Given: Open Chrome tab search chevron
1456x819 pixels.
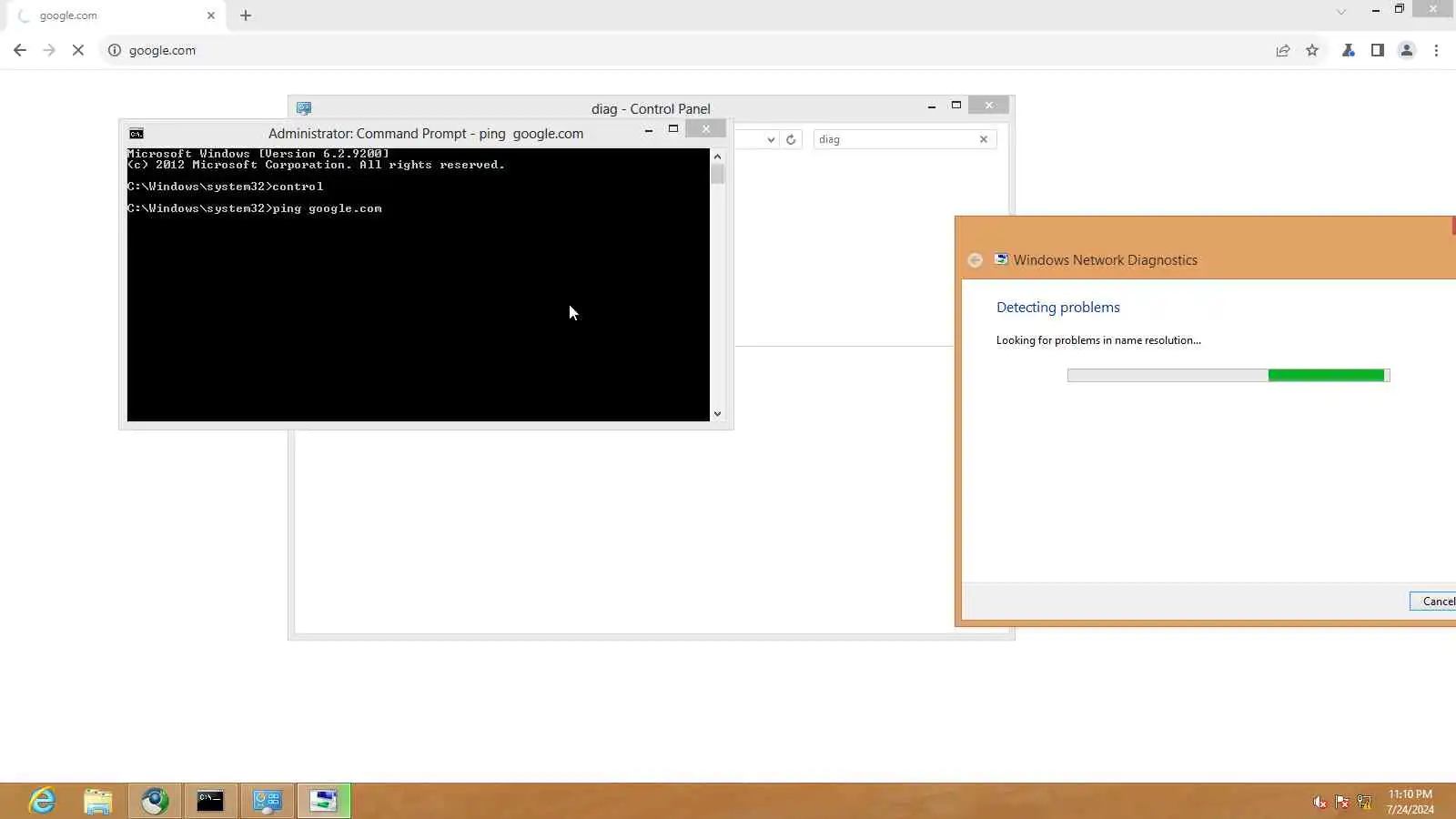Looking at the screenshot, I should pos(1341,12).
